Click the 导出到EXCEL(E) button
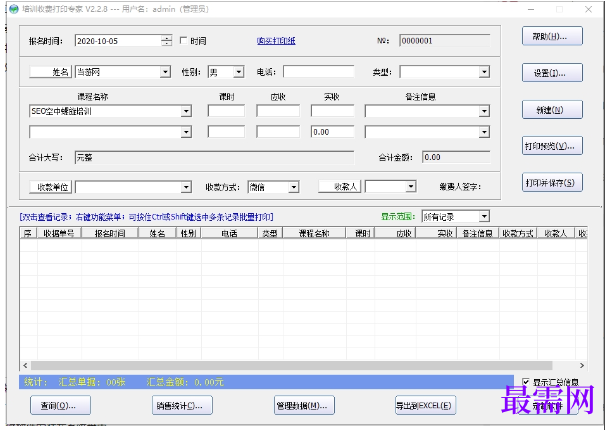613x431 pixels. 425,405
